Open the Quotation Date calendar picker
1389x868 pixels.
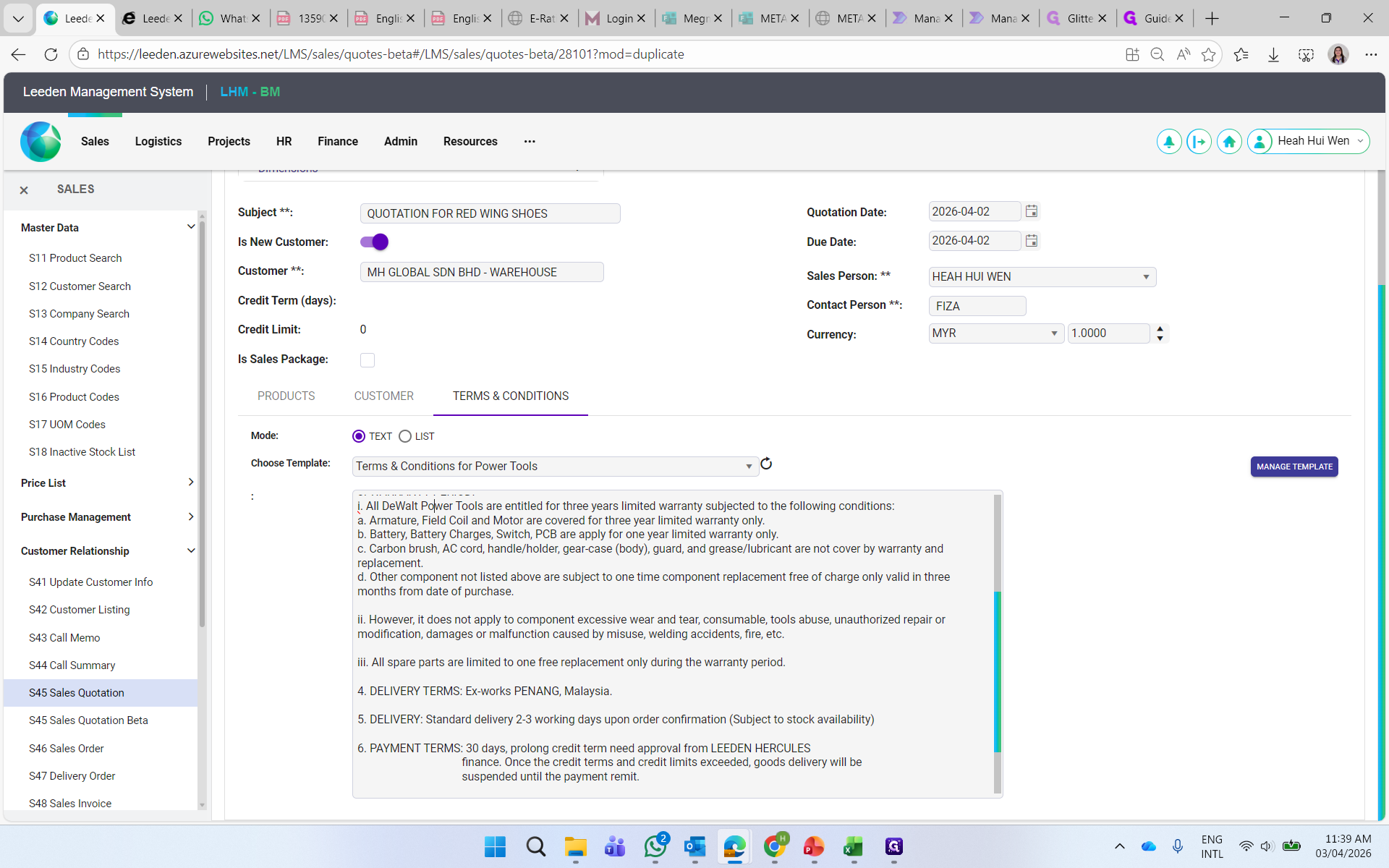(1032, 211)
